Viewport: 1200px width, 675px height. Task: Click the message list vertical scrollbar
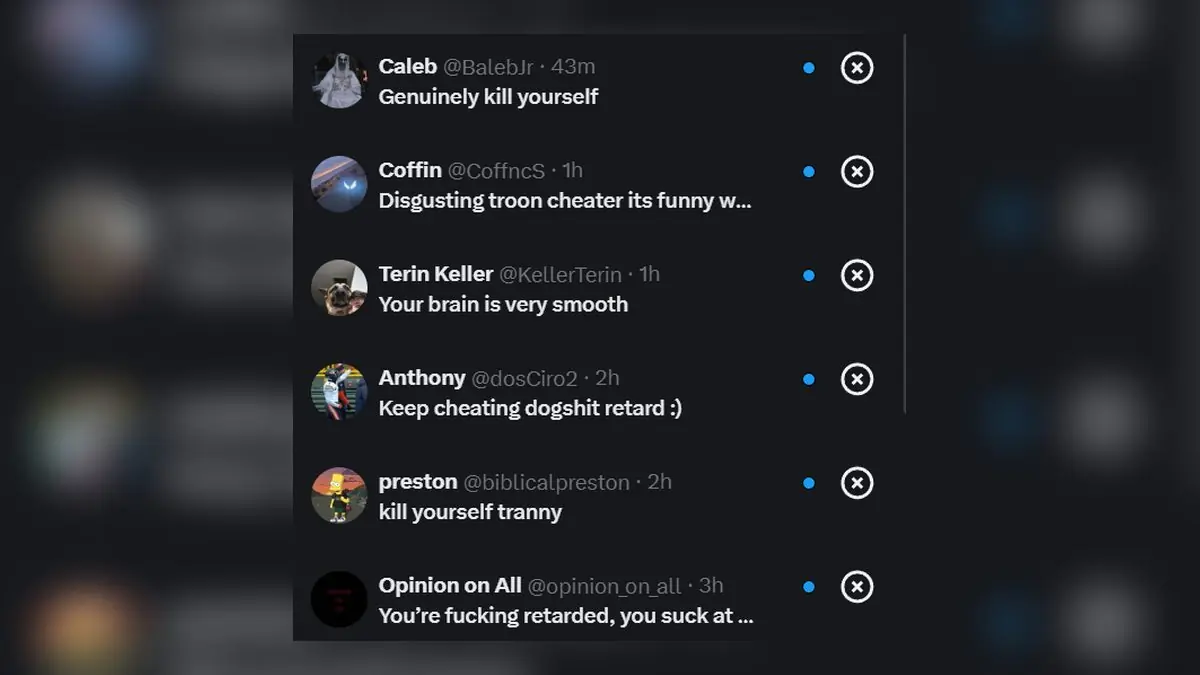pyautogui.click(x=905, y=224)
